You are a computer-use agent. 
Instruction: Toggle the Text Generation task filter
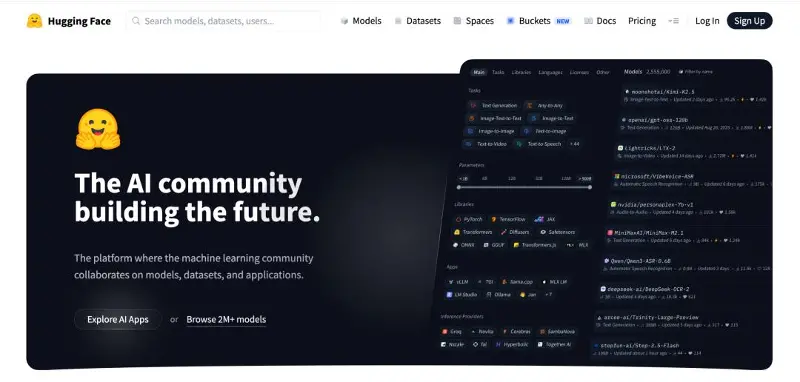pos(493,105)
